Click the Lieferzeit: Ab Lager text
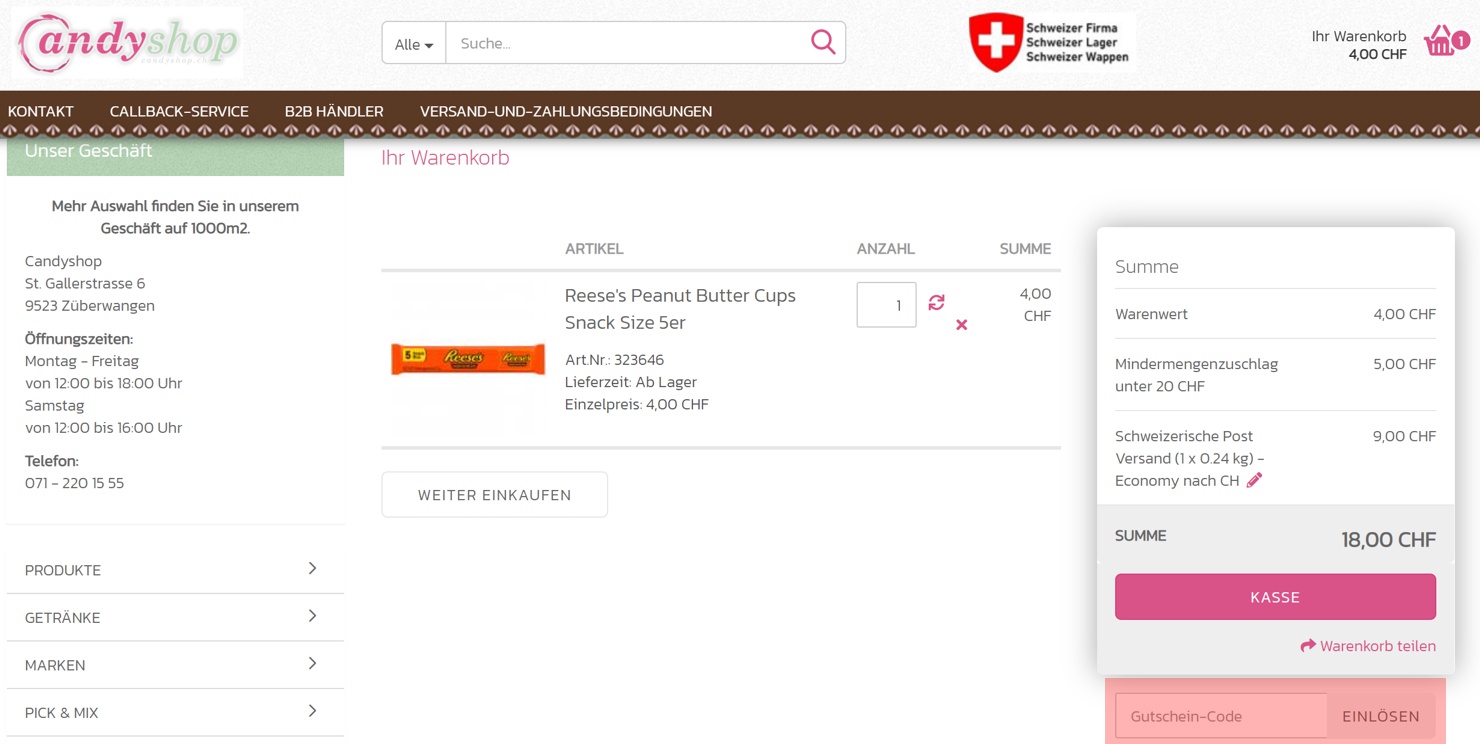Screen dimensions: 1480x744 click(631, 382)
